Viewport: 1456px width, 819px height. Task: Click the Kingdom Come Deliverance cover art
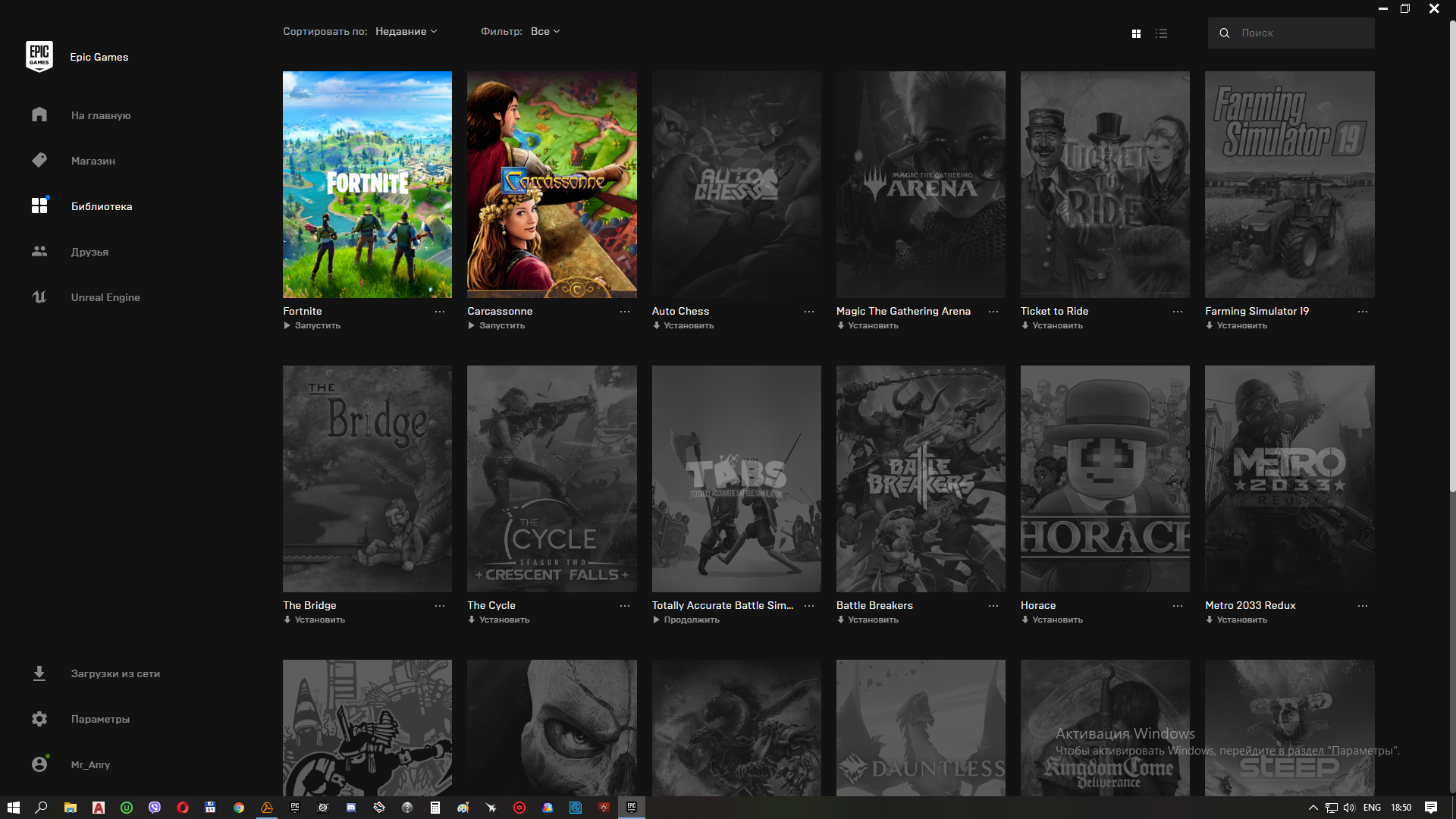(1105, 728)
